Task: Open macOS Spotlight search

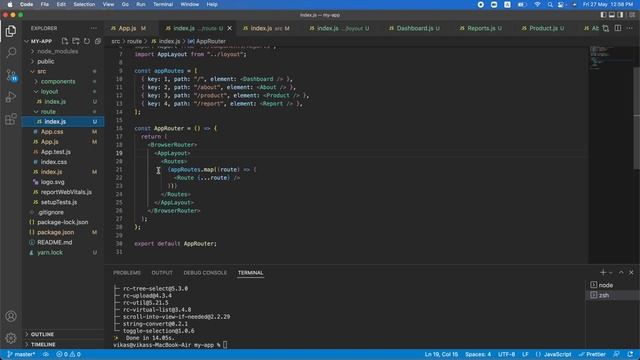Action: [x=550, y=4]
